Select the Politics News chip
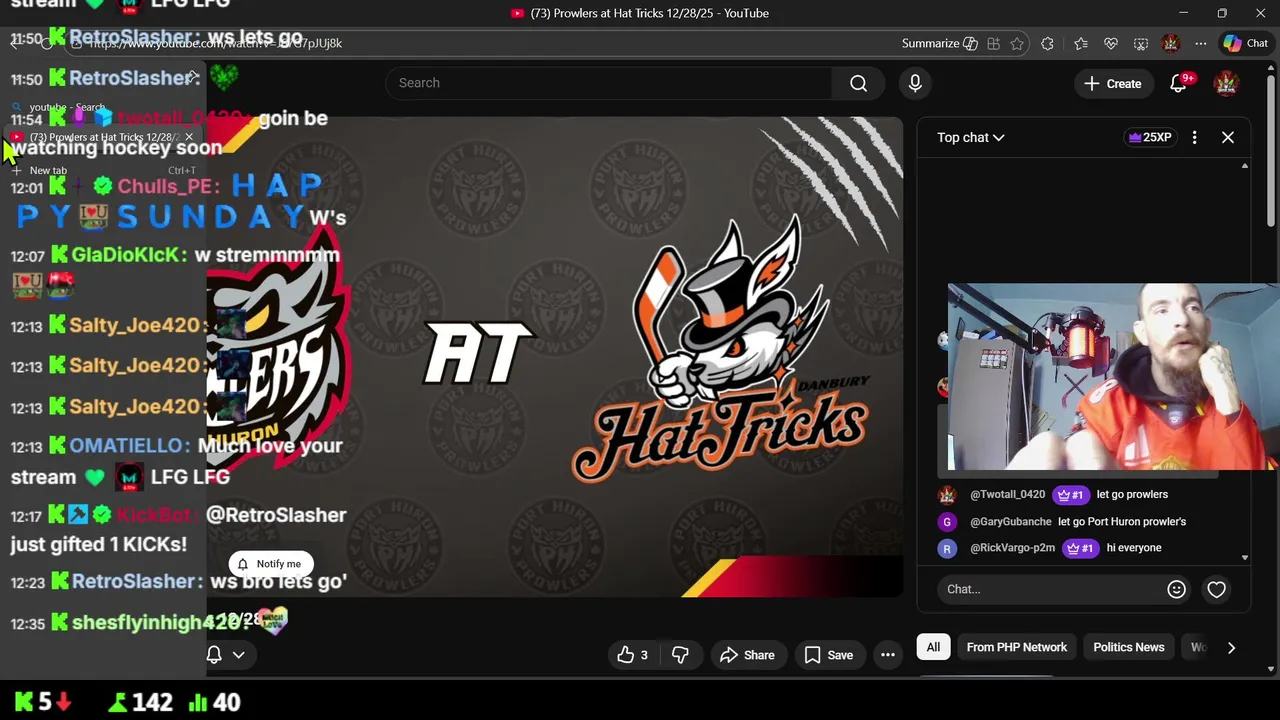1280x720 pixels. click(1128, 647)
